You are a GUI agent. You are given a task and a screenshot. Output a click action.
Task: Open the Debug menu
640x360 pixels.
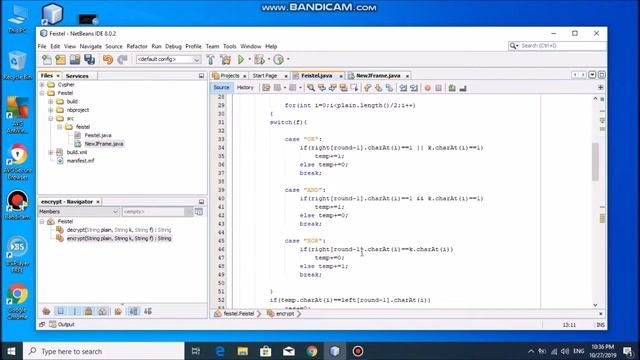point(173,47)
